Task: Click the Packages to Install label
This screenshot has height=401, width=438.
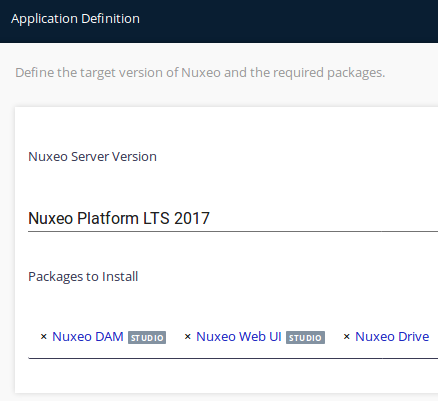Action: click(83, 277)
